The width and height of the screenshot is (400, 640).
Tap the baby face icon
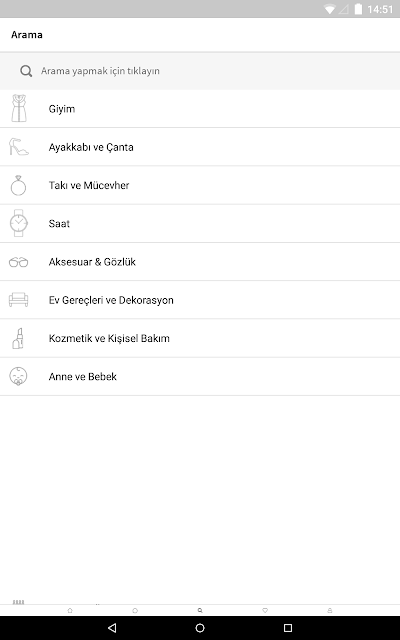click(18, 376)
